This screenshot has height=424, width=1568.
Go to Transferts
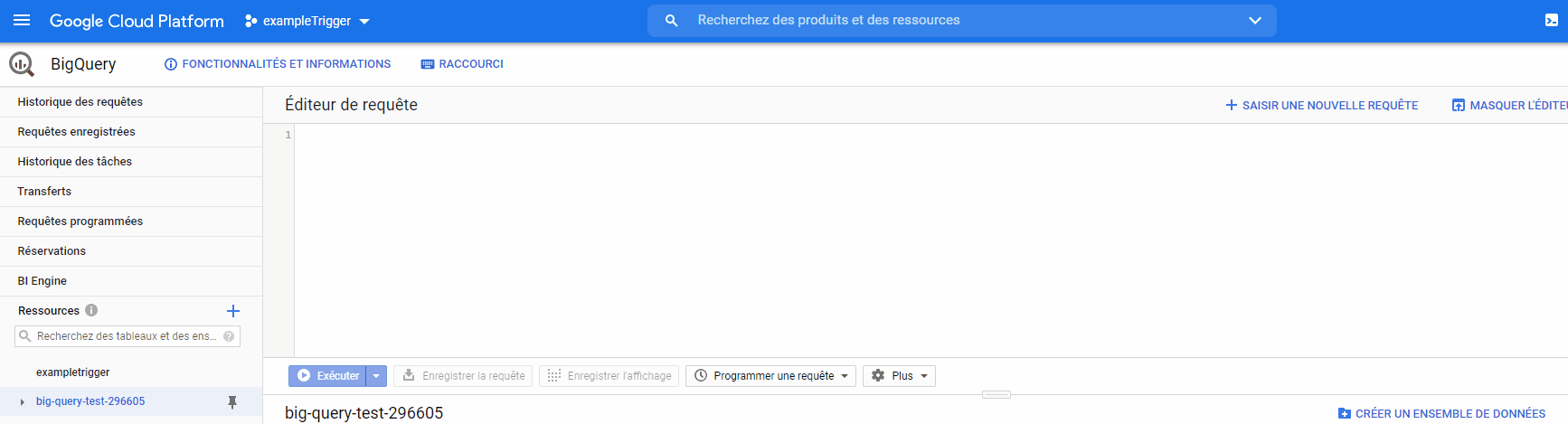coord(131,192)
